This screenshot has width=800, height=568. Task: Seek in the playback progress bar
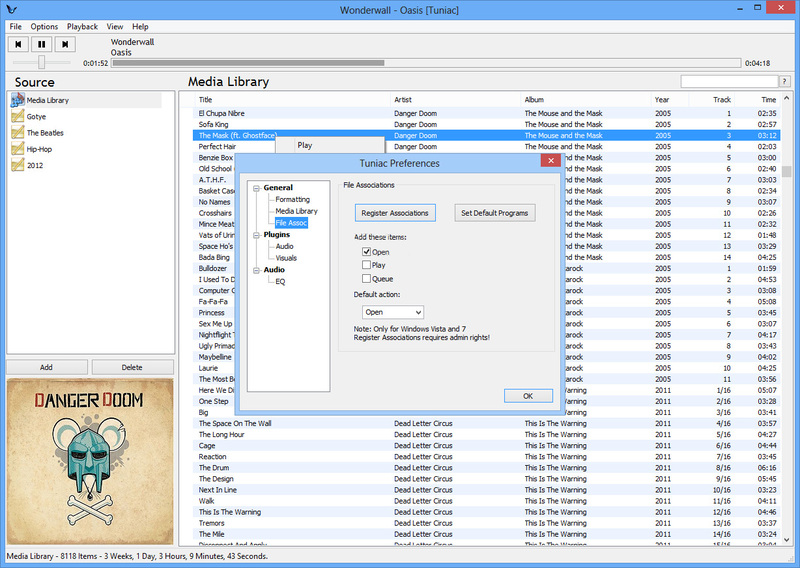click(426, 63)
